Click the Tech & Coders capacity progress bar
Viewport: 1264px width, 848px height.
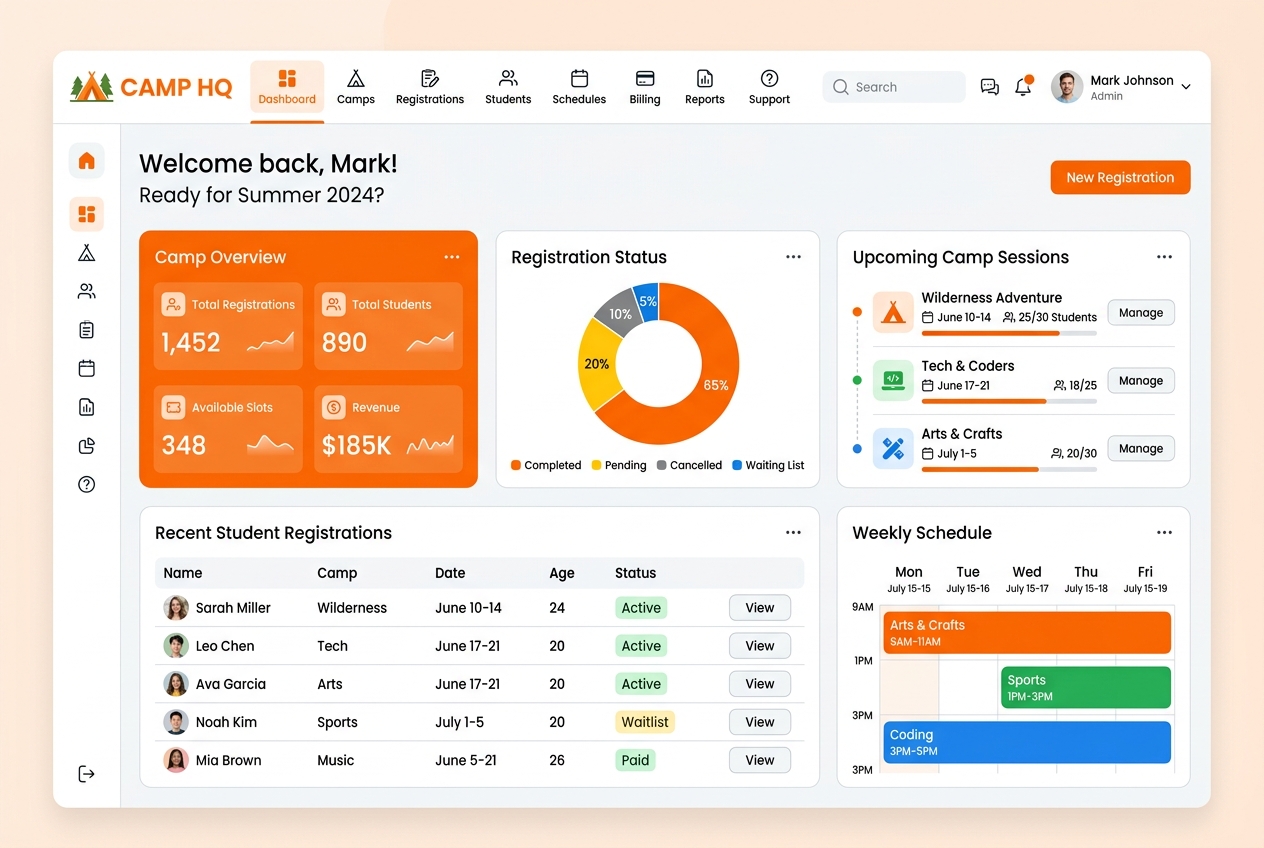click(1009, 401)
